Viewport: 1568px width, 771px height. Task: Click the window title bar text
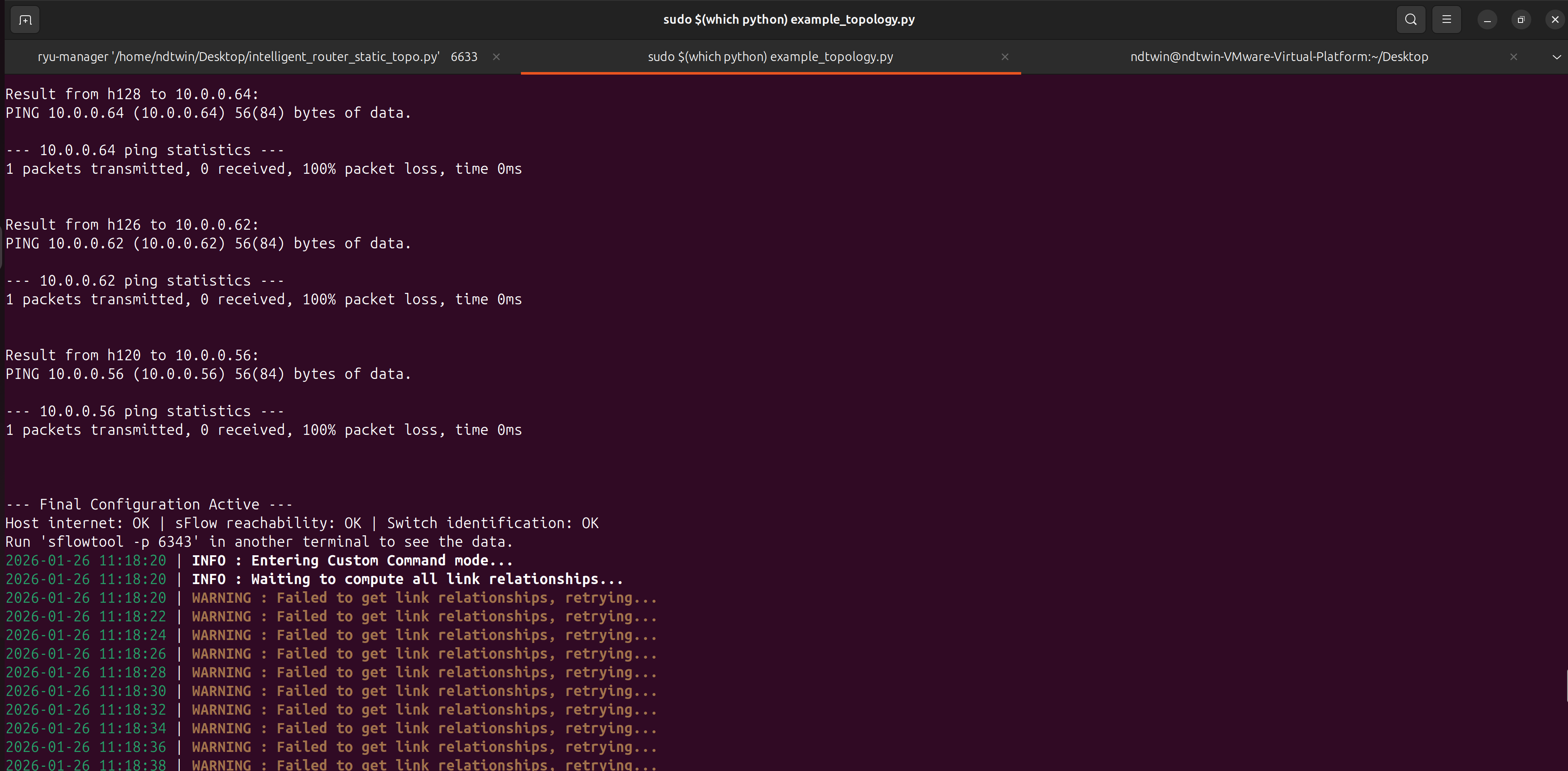point(788,19)
